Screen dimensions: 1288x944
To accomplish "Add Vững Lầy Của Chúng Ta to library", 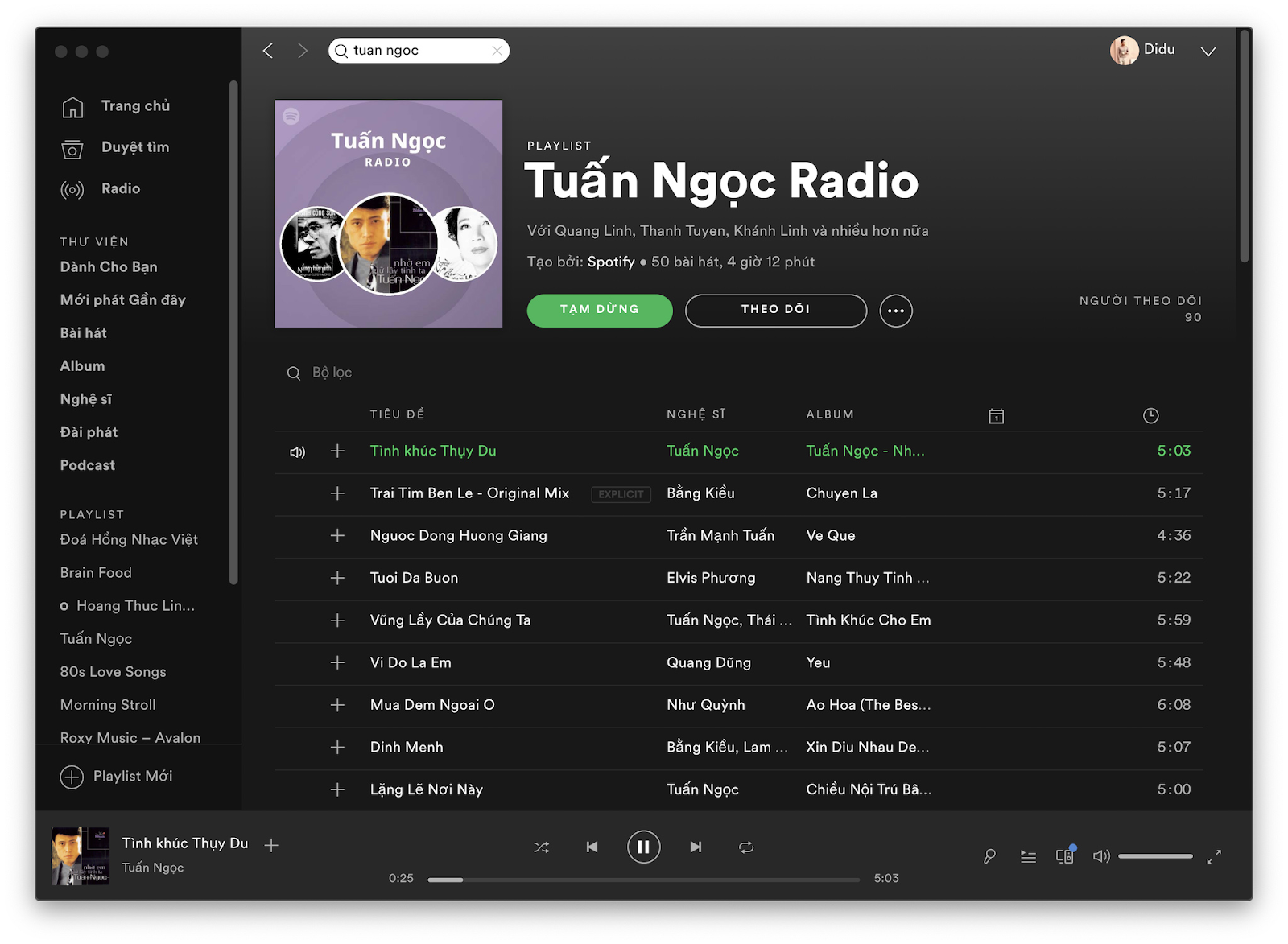I will [x=338, y=620].
